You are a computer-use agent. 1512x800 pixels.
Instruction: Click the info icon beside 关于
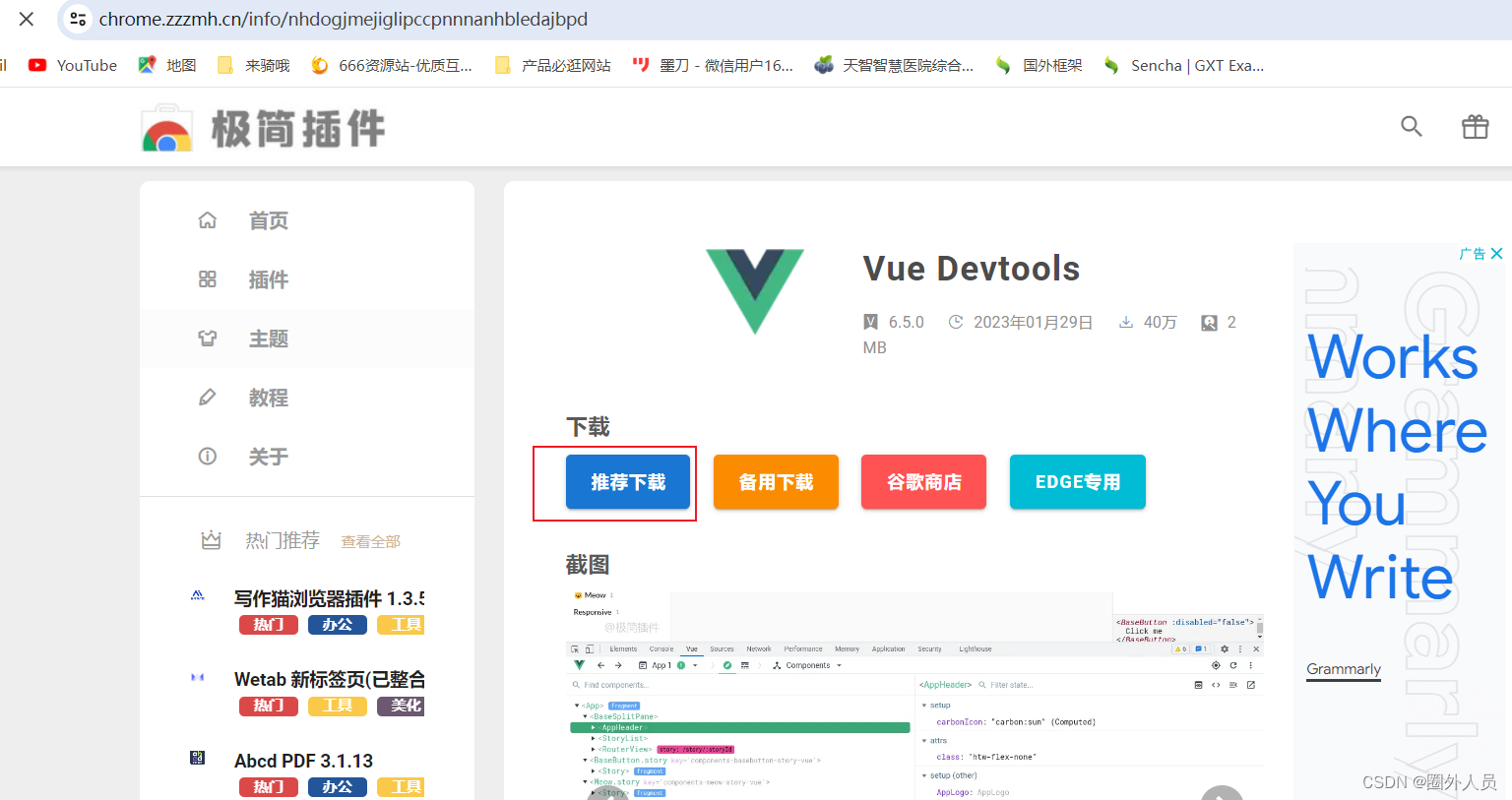pos(207,457)
